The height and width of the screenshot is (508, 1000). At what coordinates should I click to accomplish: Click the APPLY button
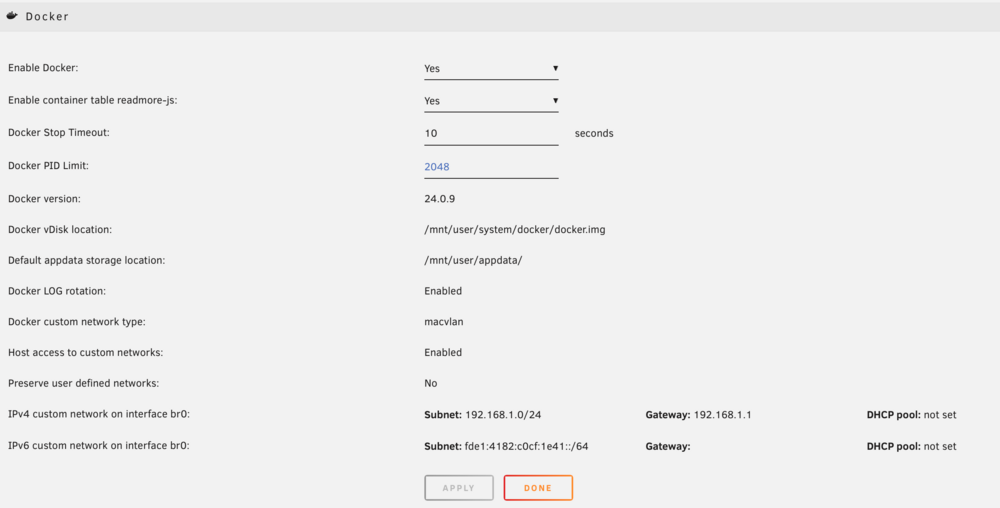[x=459, y=488]
